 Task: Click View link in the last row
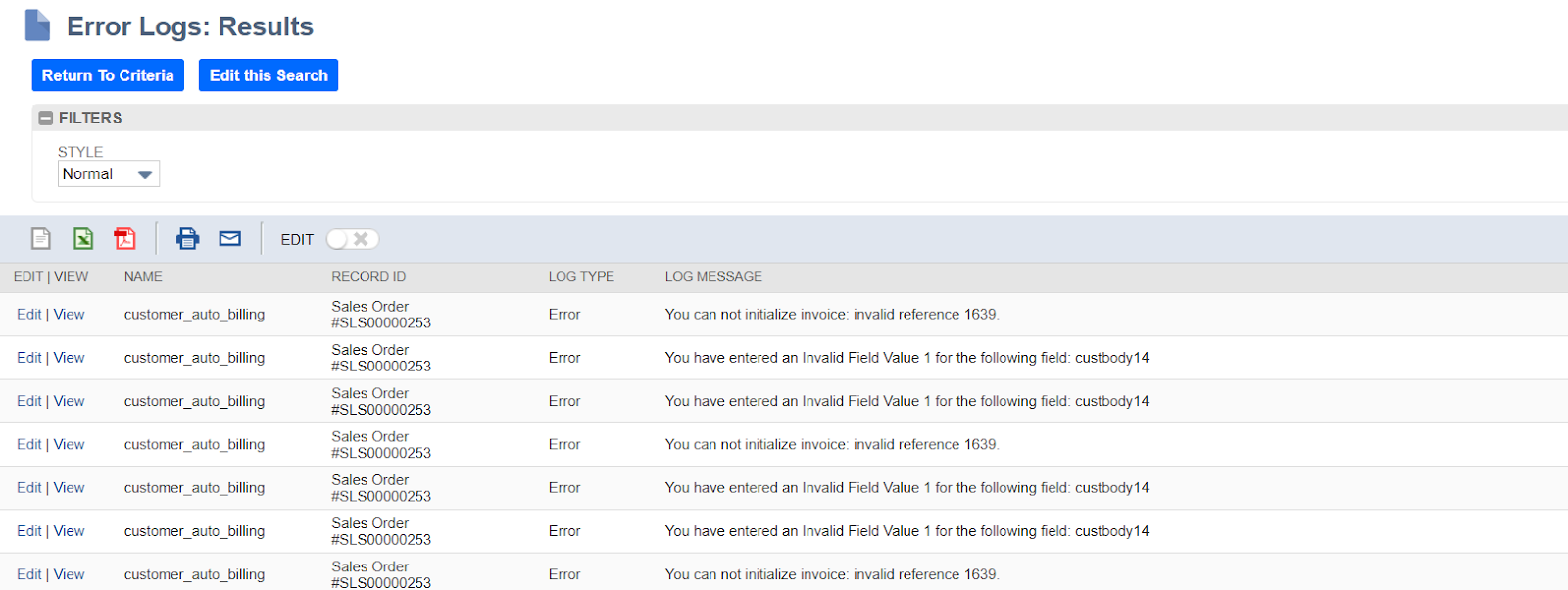[x=69, y=574]
